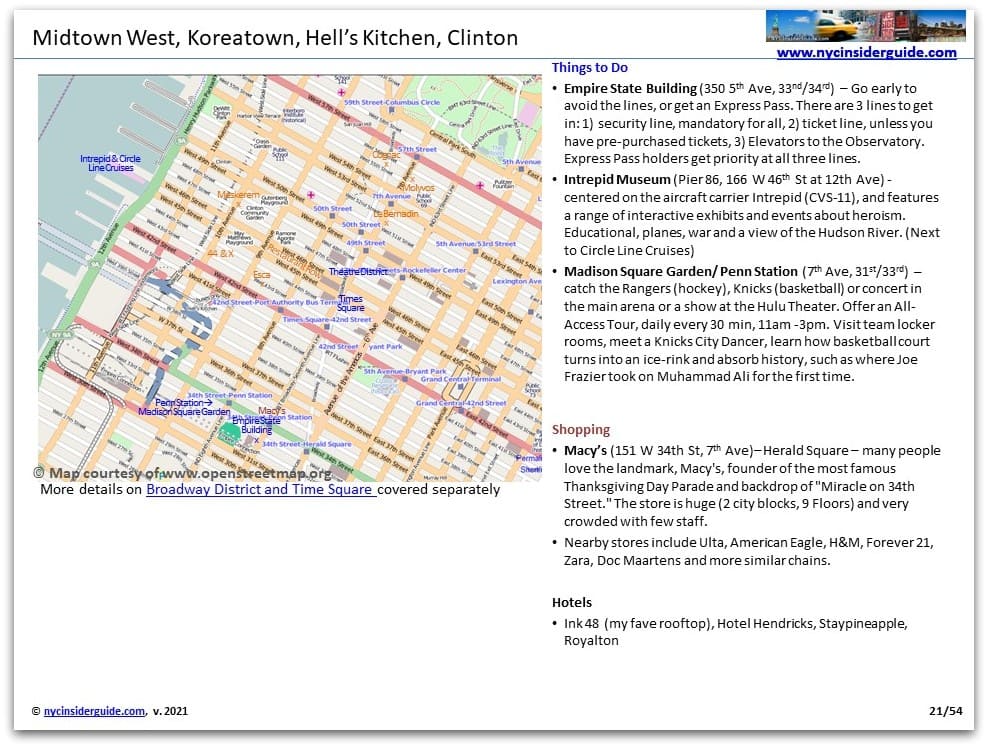Click the 'Empire State Building' blue map label

(256, 425)
